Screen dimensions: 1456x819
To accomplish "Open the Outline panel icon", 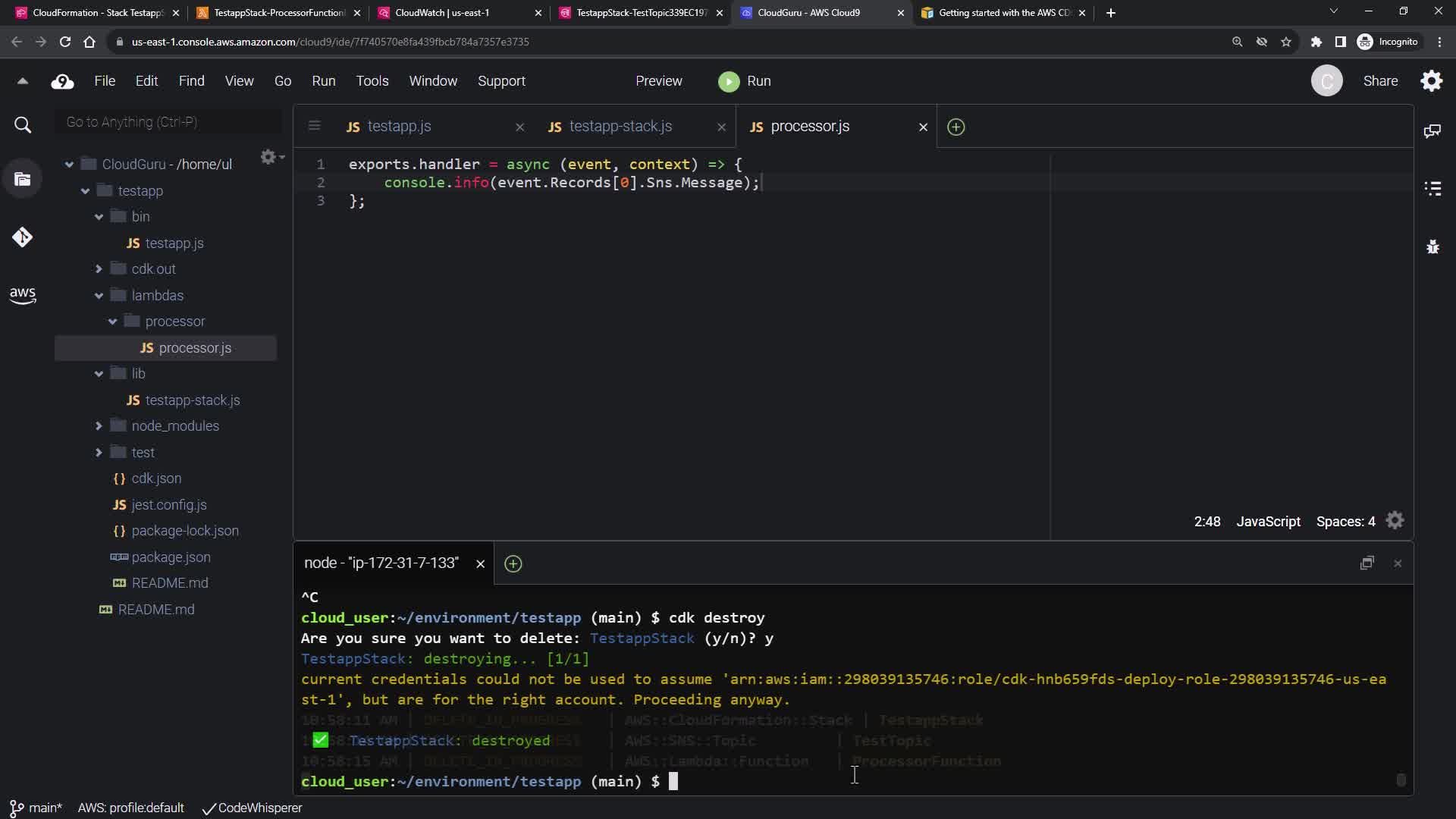I will [x=1432, y=189].
